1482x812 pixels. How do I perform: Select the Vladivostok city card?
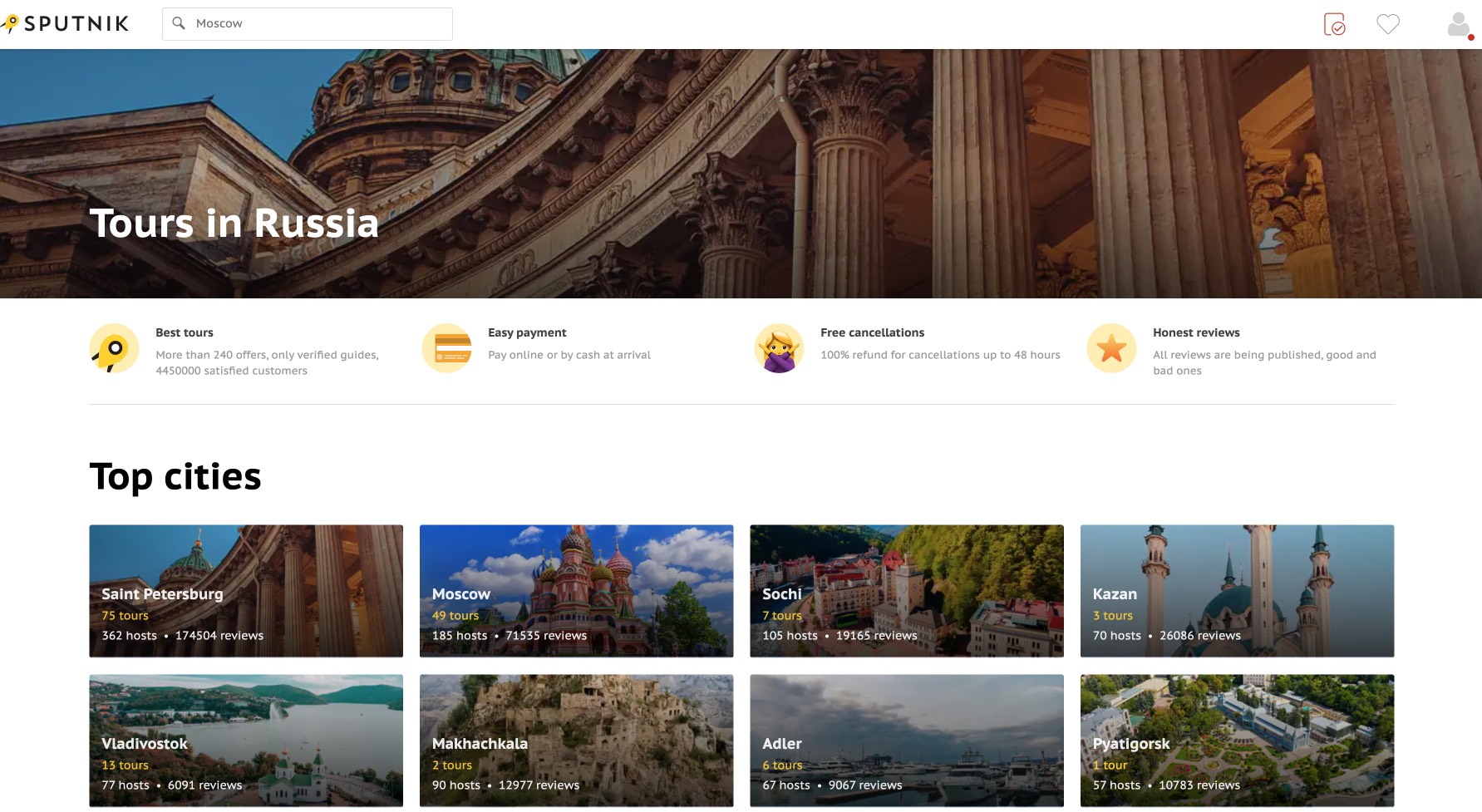tap(246, 740)
